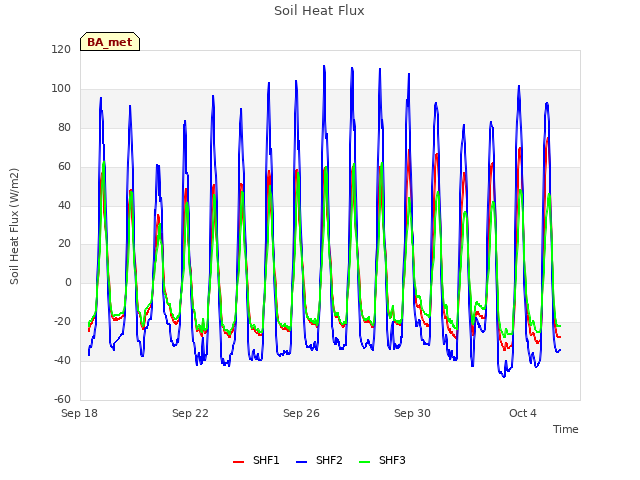Viewport: 640px width, 480px height.
Task: Click the blue SHF2 legend marker
Action: pos(301,462)
